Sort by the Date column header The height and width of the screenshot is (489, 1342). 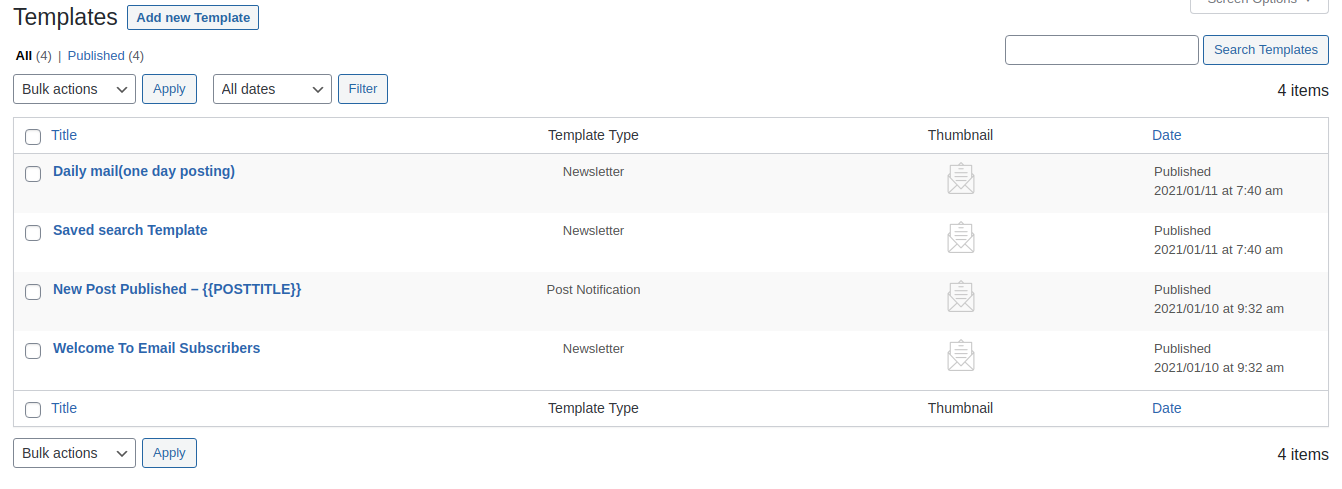(x=1166, y=135)
